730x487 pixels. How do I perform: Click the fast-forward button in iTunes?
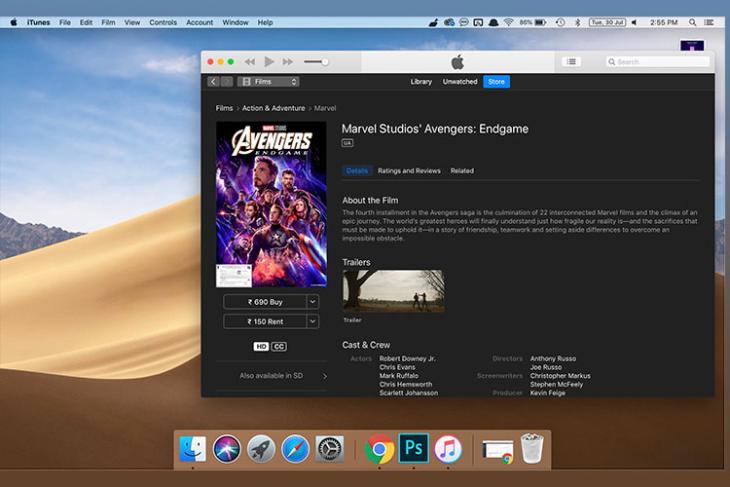click(x=288, y=61)
